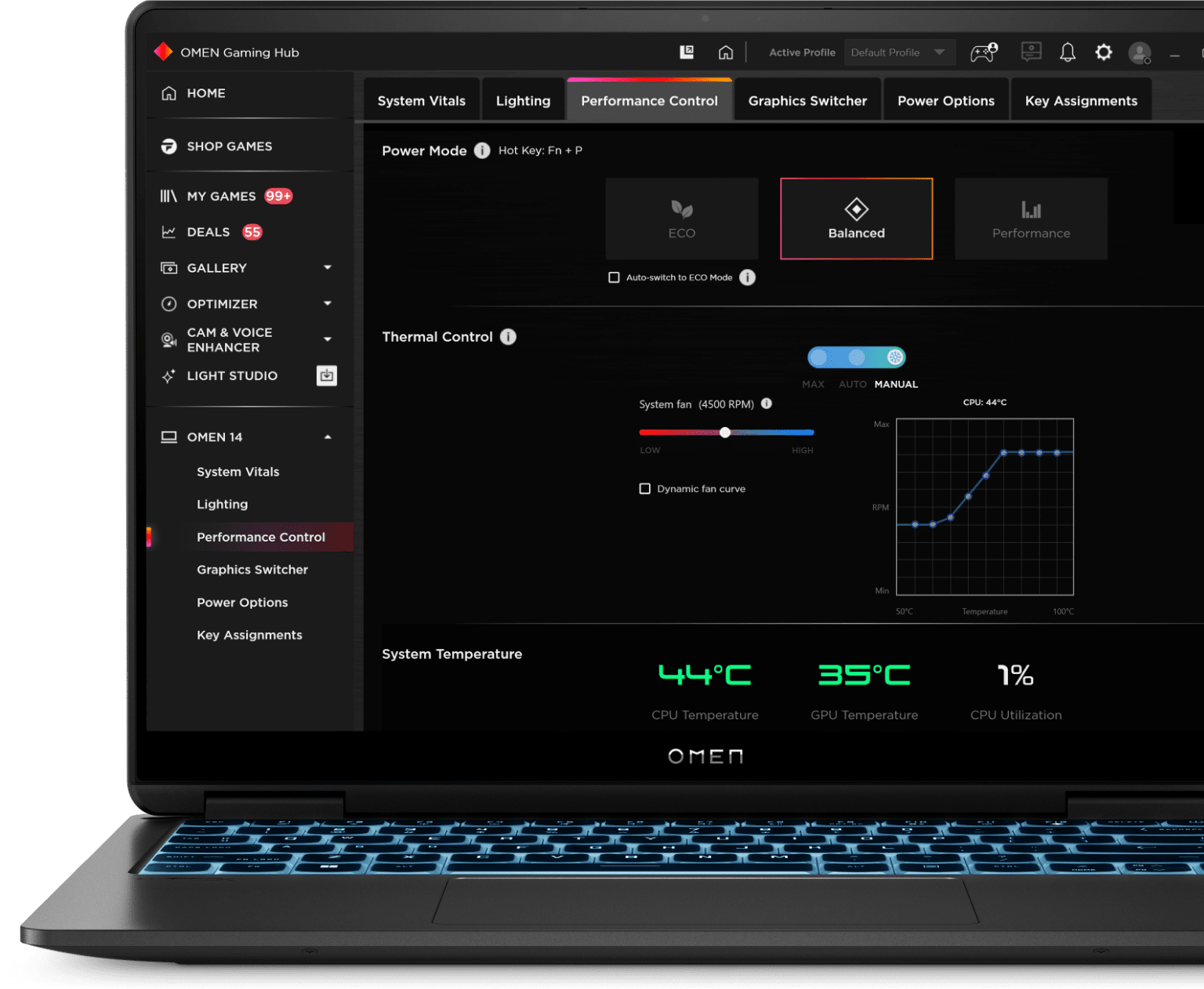Click the 55 badge on Deals
1204x989 pixels.
point(252,232)
